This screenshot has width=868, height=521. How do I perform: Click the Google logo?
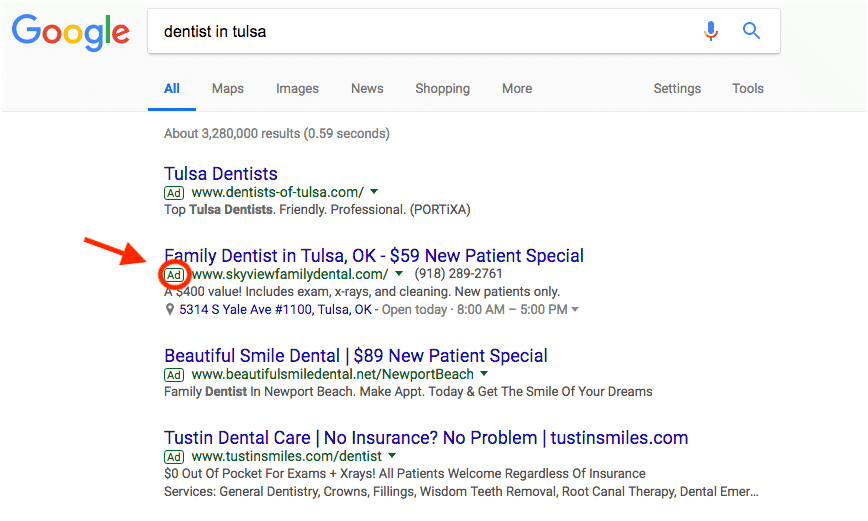point(71,33)
